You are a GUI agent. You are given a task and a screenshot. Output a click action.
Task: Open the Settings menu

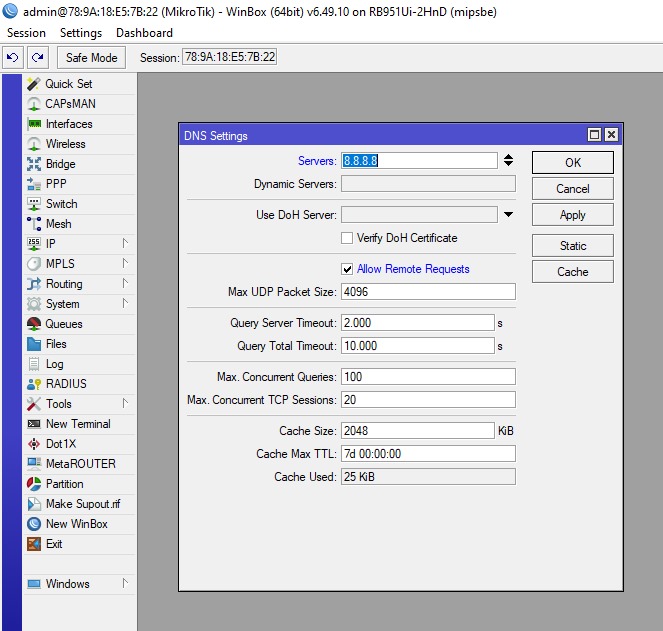[x=81, y=33]
